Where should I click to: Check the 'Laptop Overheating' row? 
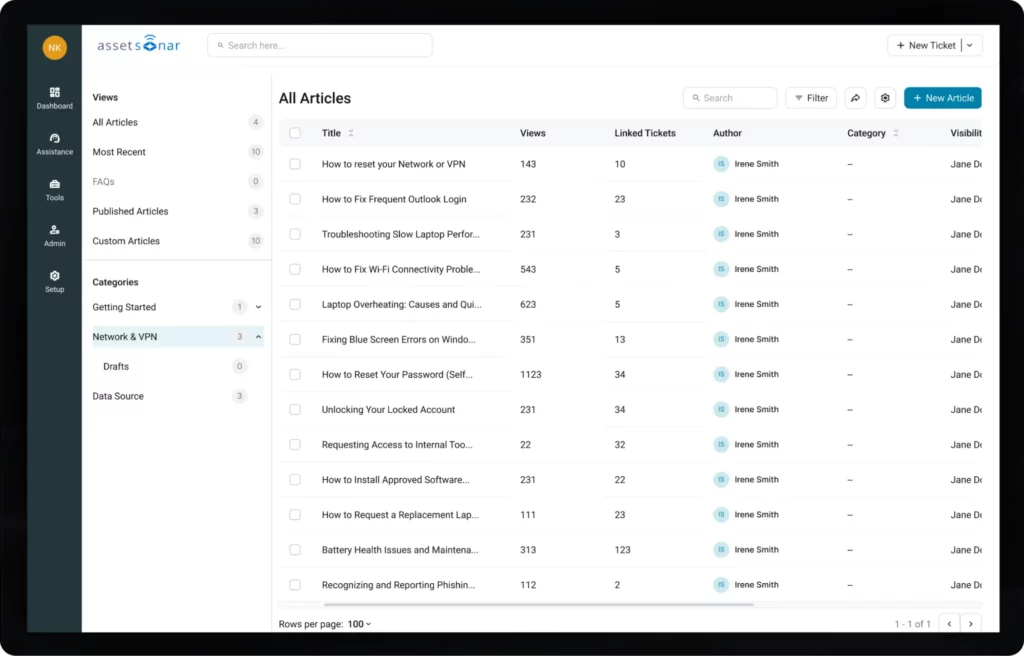(x=295, y=304)
